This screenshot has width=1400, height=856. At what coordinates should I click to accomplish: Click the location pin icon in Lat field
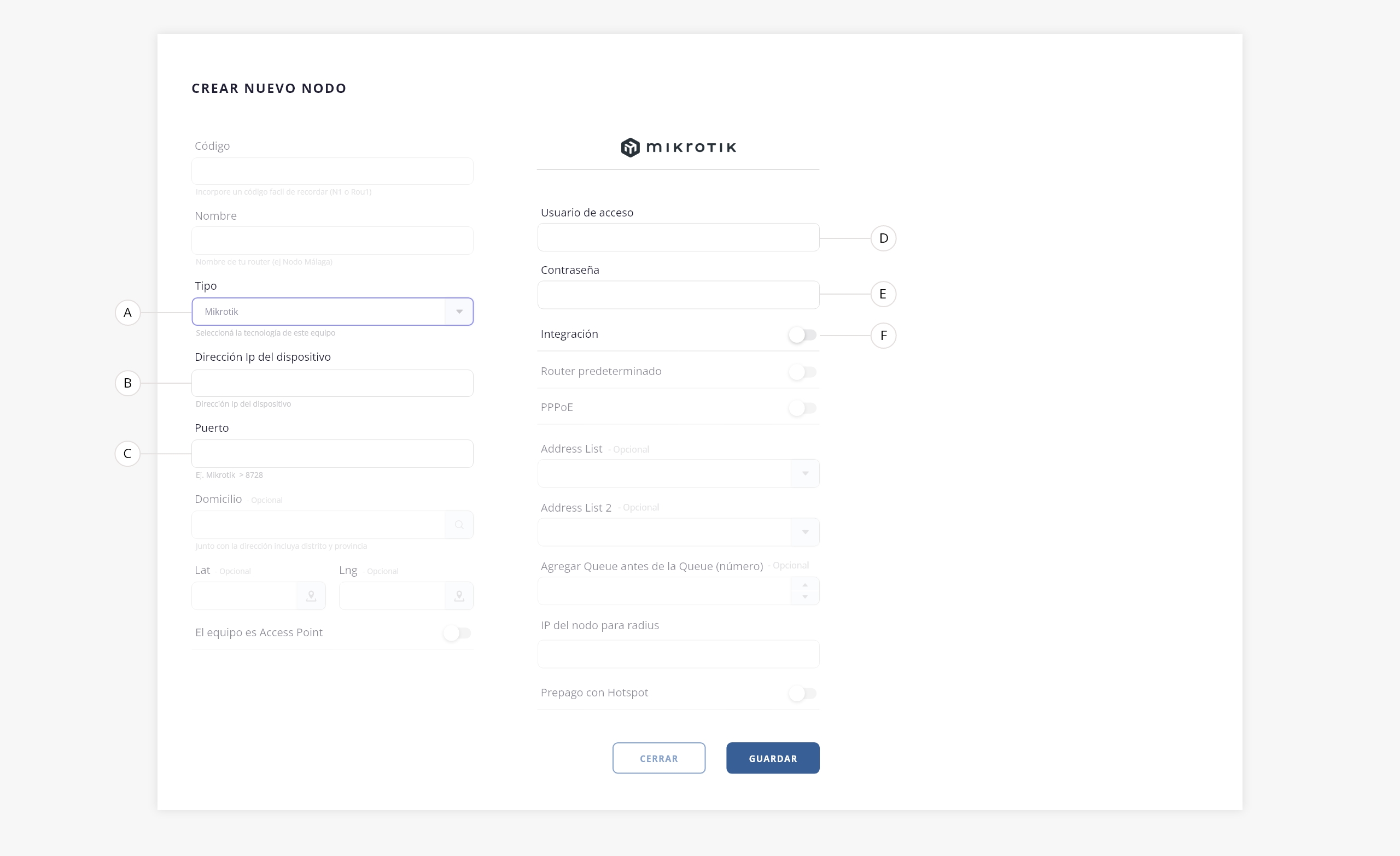click(311, 596)
